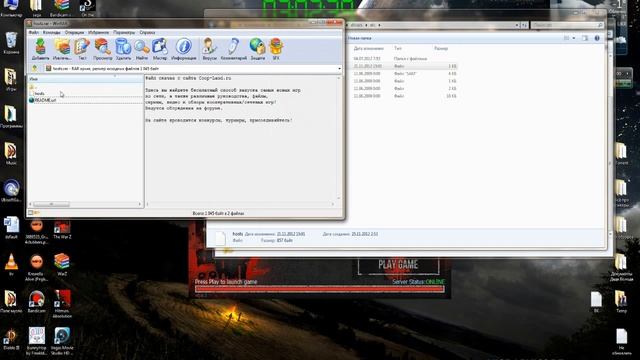Open the Справка menu in WinRAR
The height and width of the screenshot is (360, 640).
147,32
